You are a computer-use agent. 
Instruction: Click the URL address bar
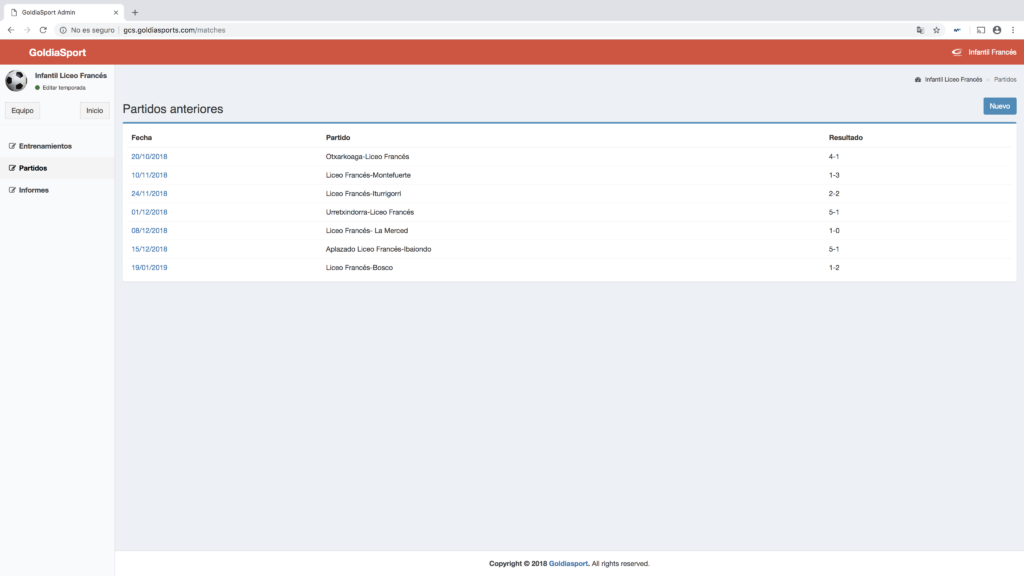pos(500,30)
